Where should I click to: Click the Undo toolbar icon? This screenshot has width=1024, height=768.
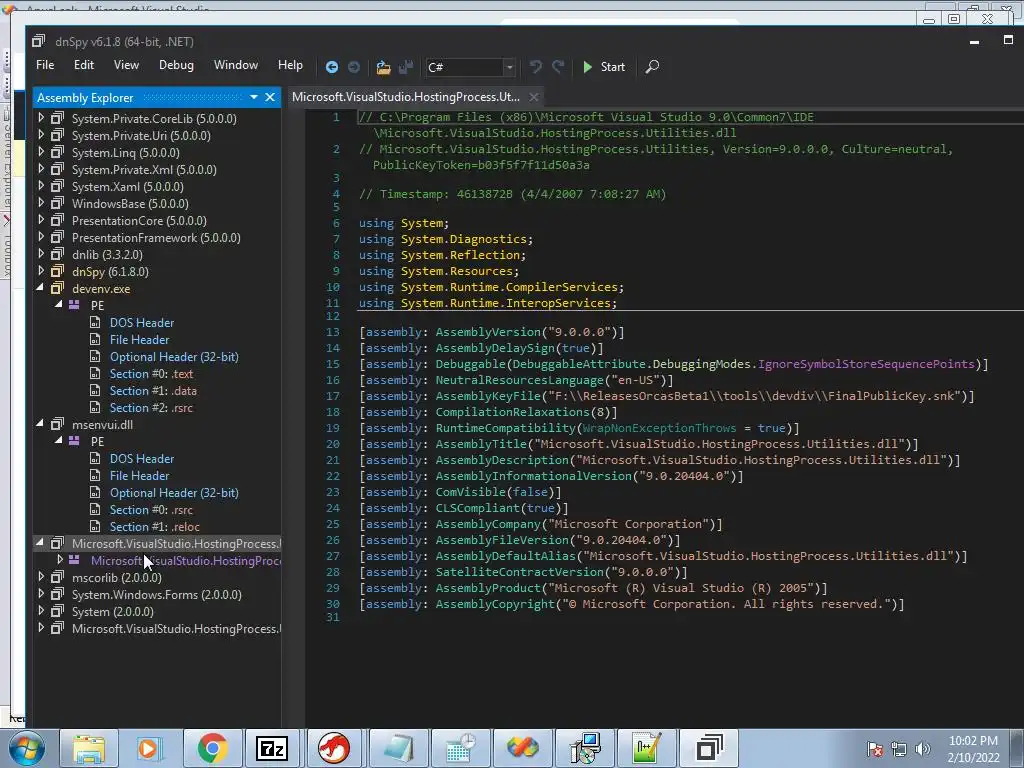[x=536, y=67]
